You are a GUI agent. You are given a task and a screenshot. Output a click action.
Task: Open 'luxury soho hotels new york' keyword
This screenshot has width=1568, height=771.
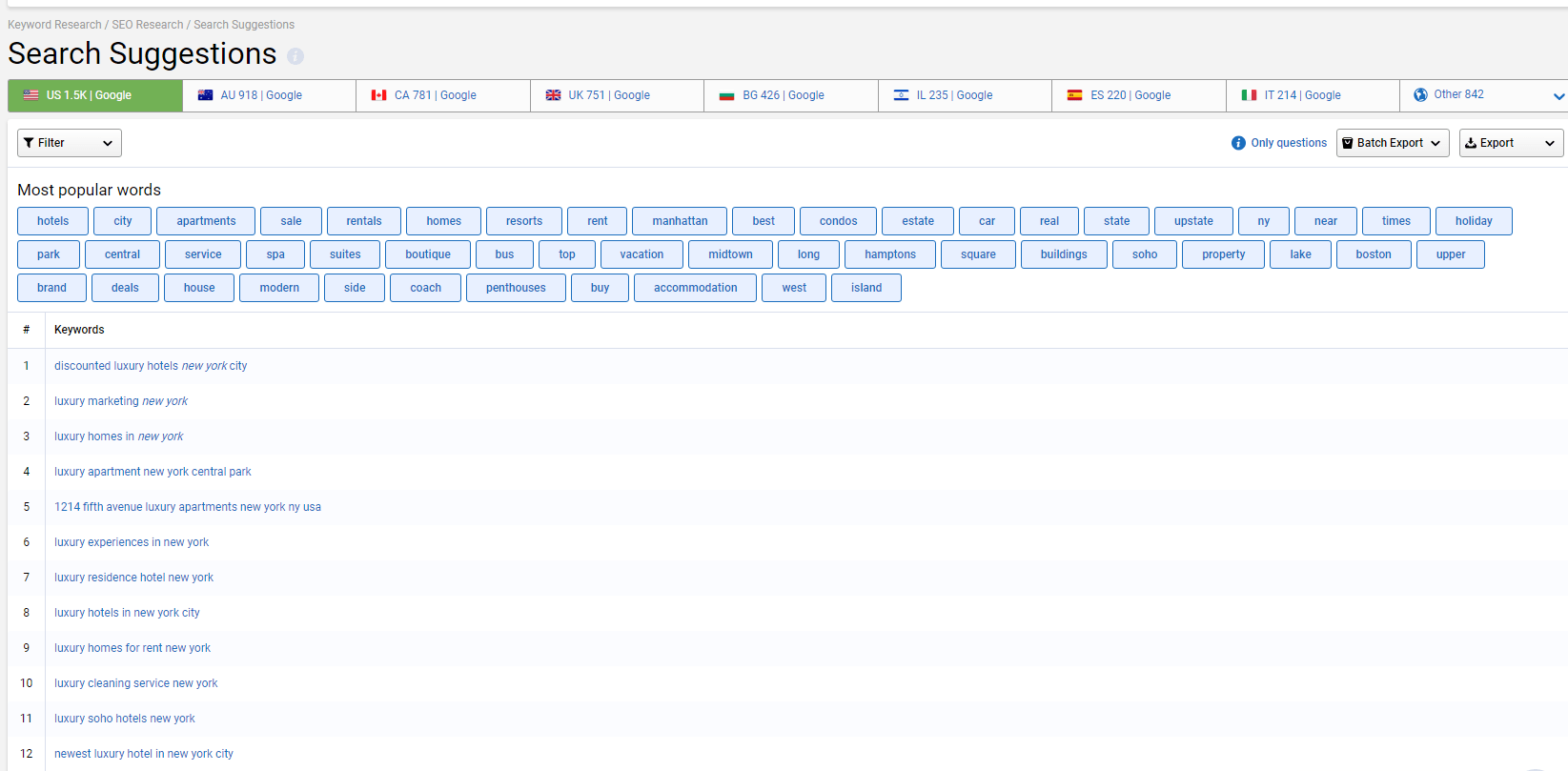(125, 719)
